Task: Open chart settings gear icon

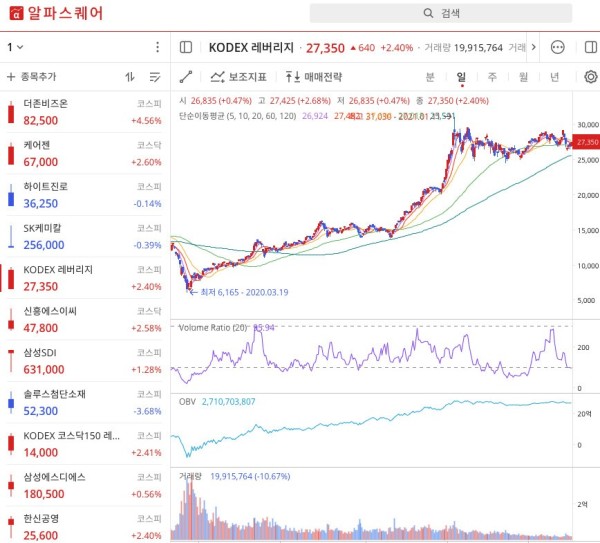Action: pyautogui.click(x=591, y=77)
